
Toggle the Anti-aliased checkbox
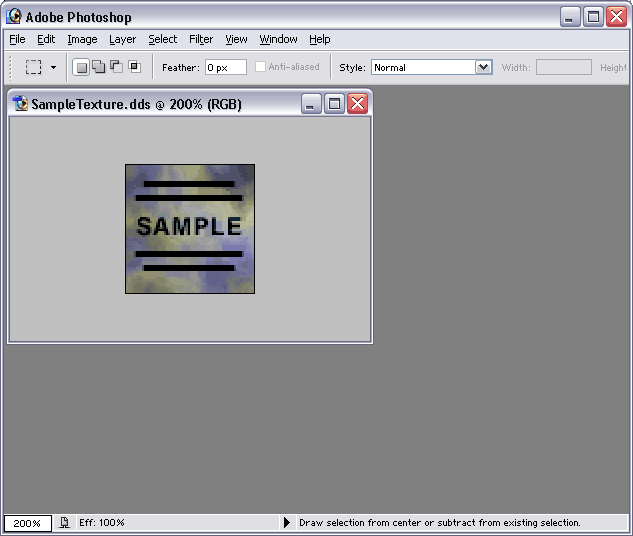[260, 67]
